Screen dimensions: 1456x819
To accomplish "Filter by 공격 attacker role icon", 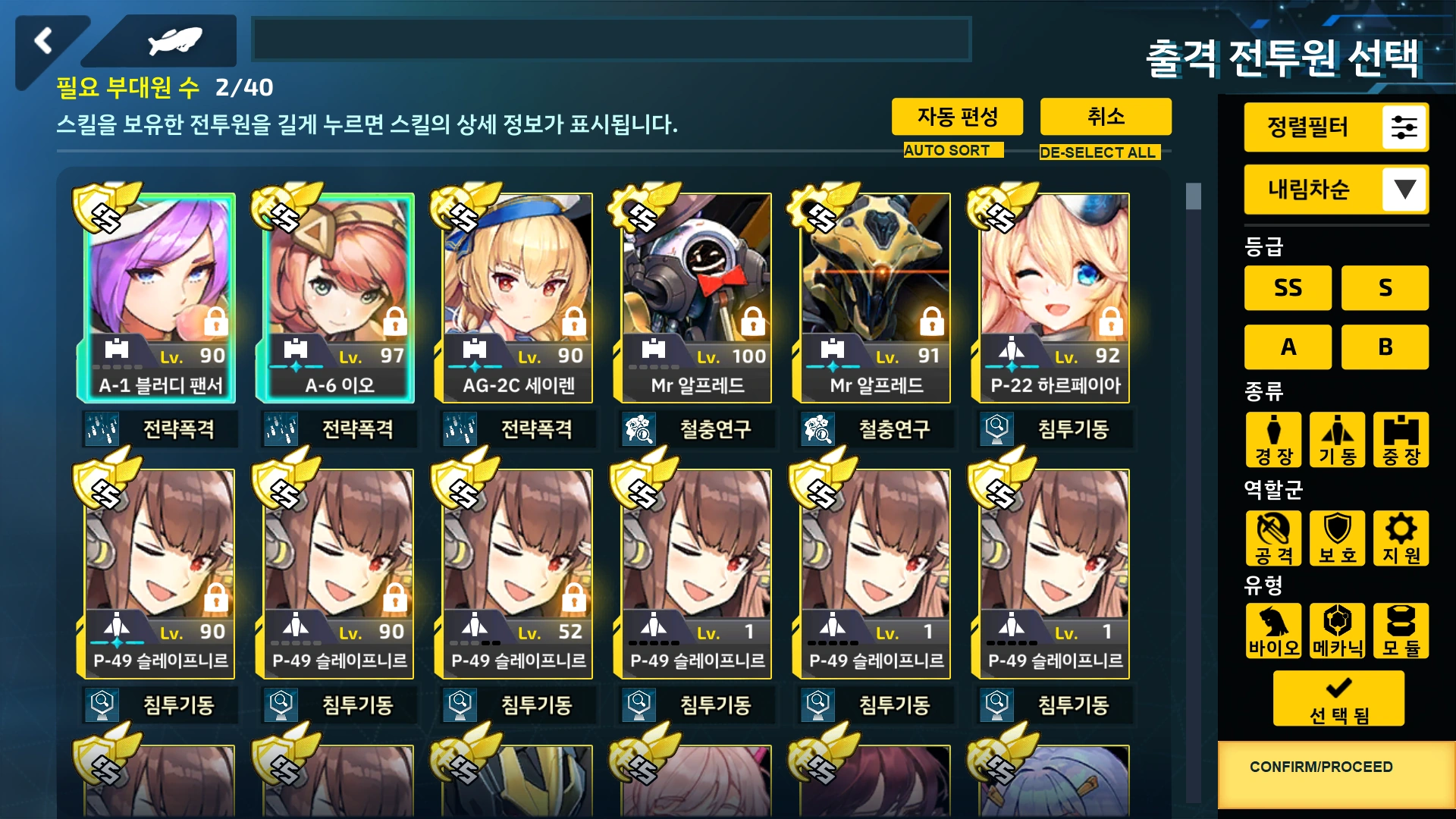I will (x=1273, y=538).
